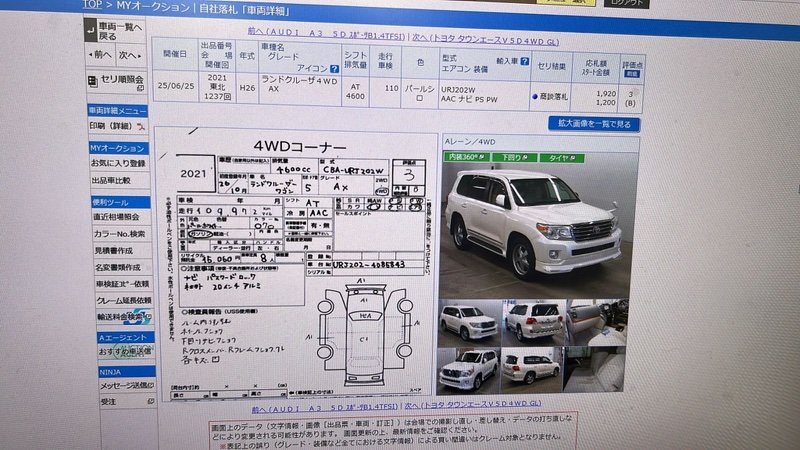The height and width of the screenshot is (450, 800).
Task: Open bottom link 次へ (トヨタ タウンエース)
Action: [x=473, y=404]
